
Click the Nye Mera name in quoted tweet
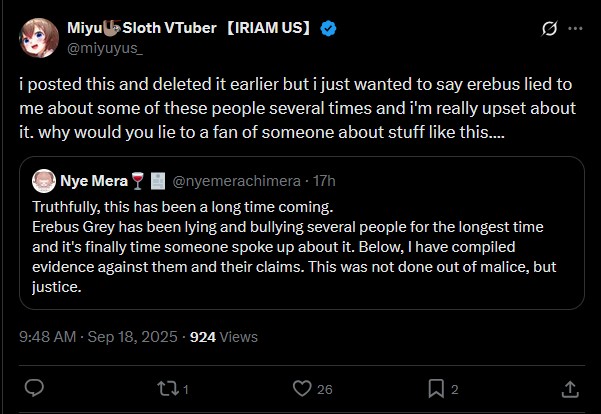[x=93, y=181]
